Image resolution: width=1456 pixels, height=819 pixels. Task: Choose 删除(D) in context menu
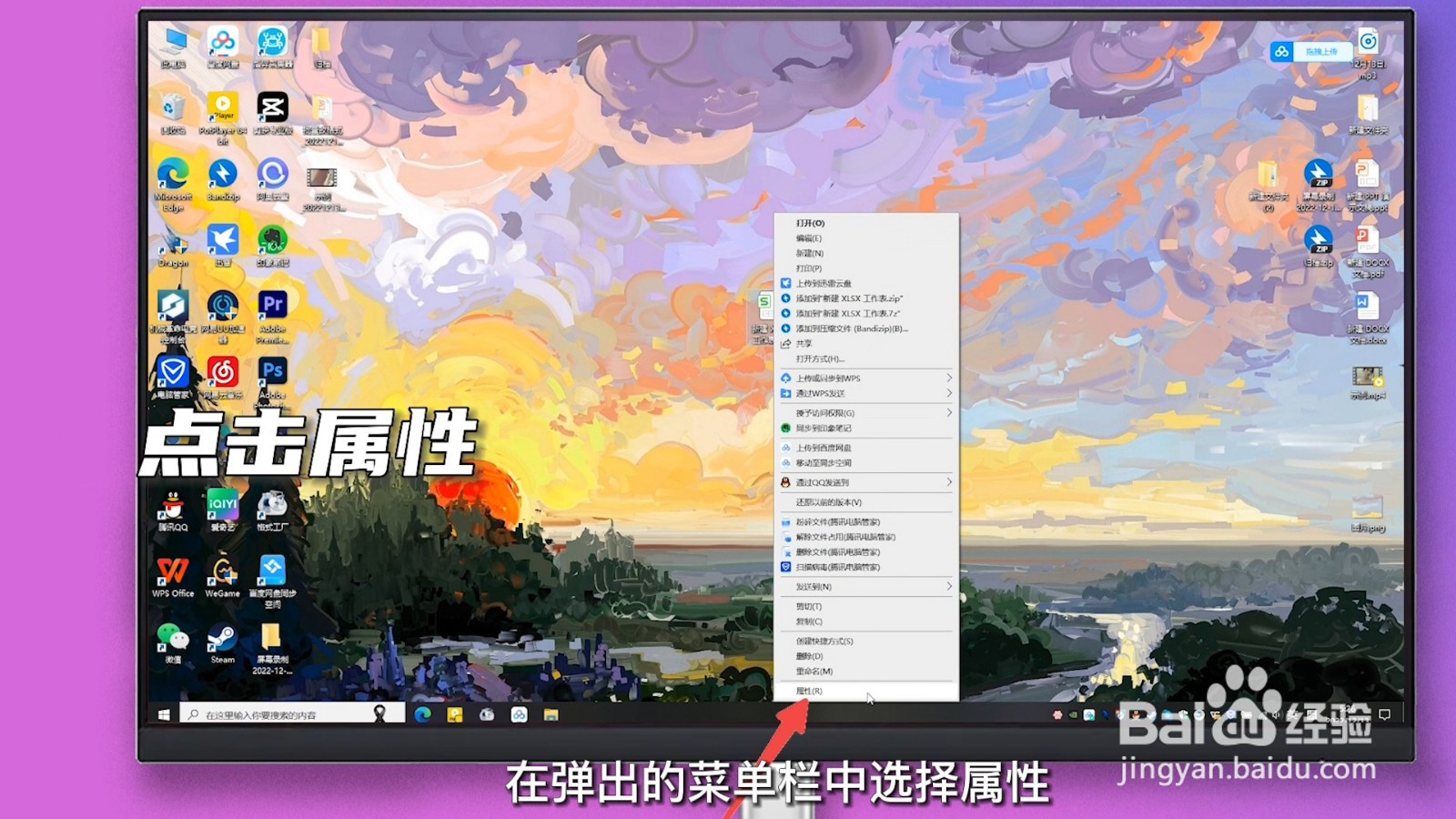pyautogui.click(x=865, y=656)
